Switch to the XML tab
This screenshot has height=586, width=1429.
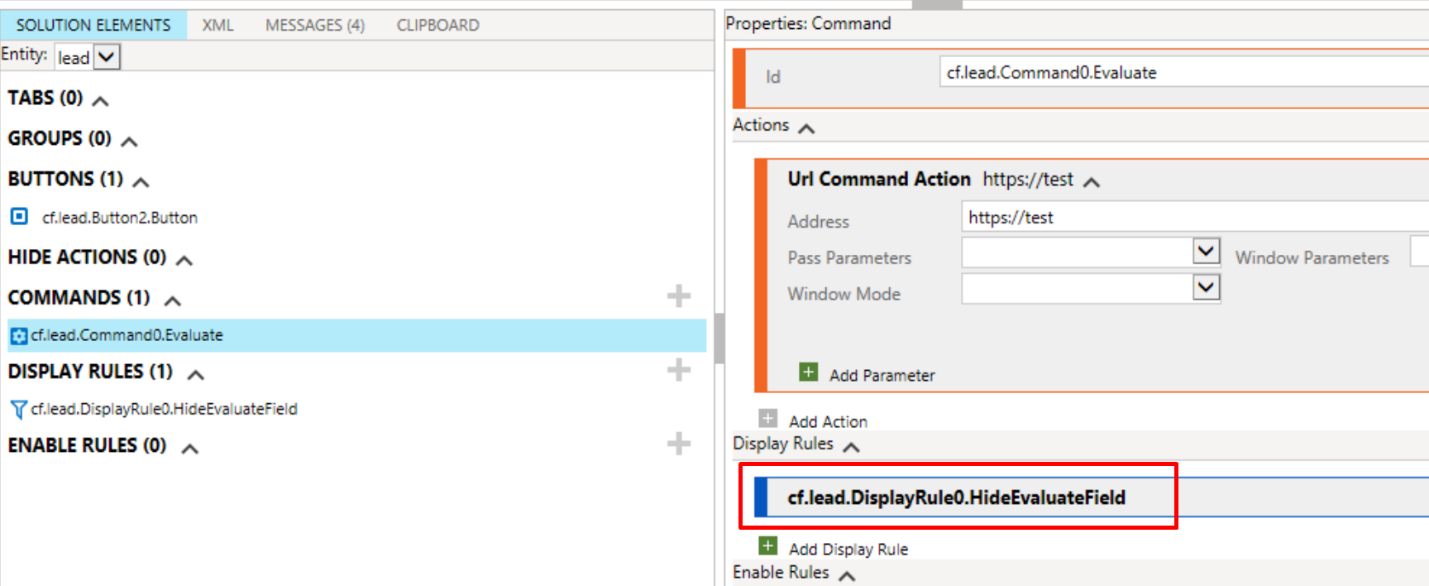pyautogui.click(x=218, y=25)
